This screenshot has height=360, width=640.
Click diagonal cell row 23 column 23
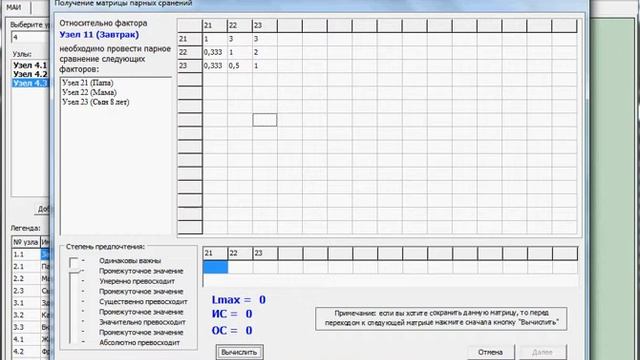coord(264,66)
